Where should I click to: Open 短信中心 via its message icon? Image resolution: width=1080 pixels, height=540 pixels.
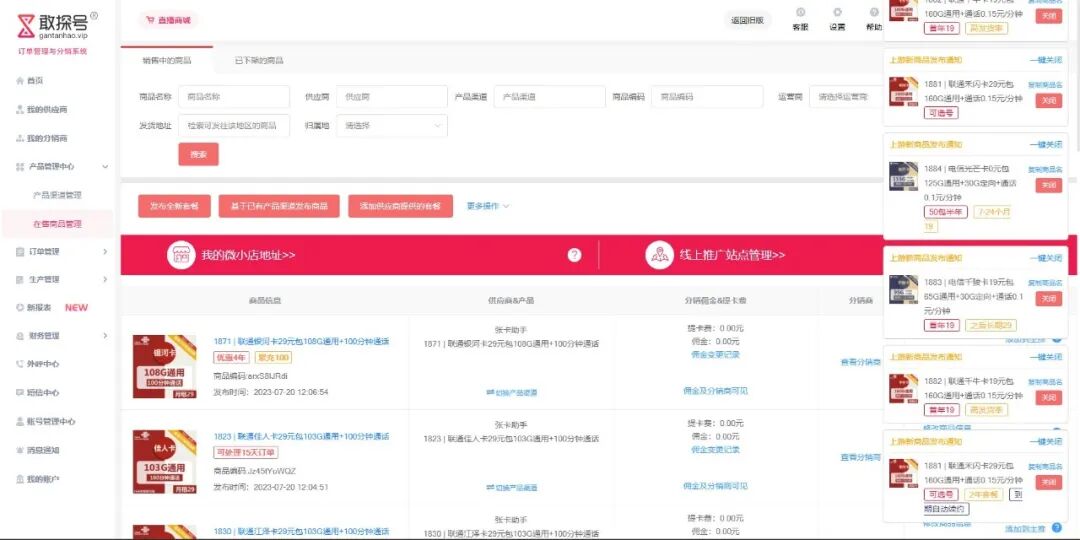[19, 393]
